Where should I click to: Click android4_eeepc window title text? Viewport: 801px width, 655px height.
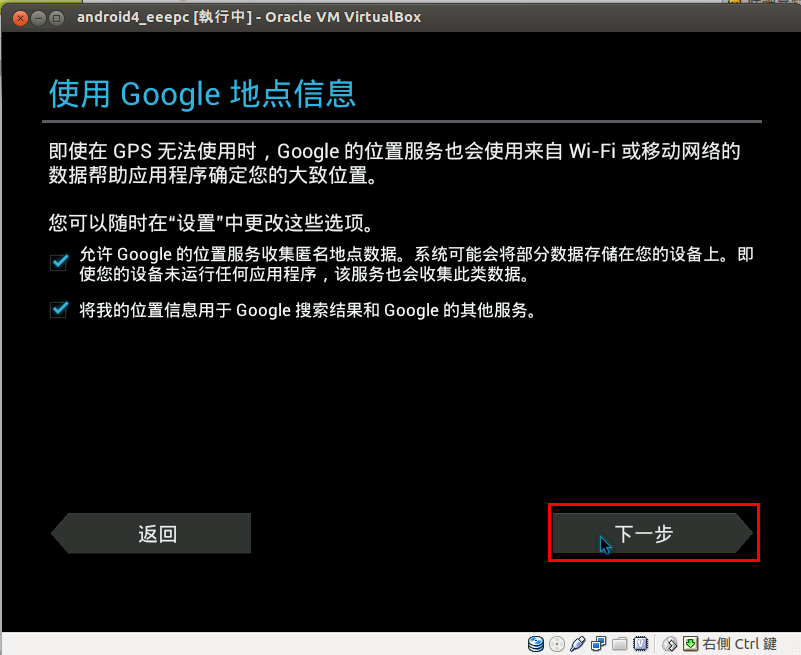coord(249,17)
